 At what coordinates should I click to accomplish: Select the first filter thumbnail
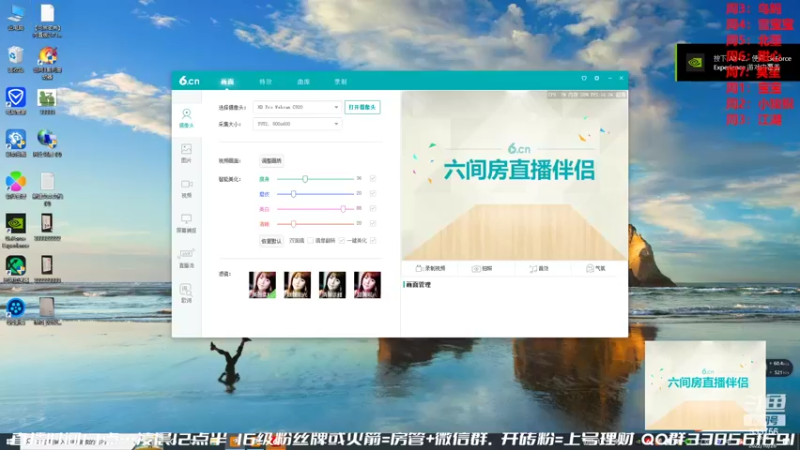click(262, 285)
